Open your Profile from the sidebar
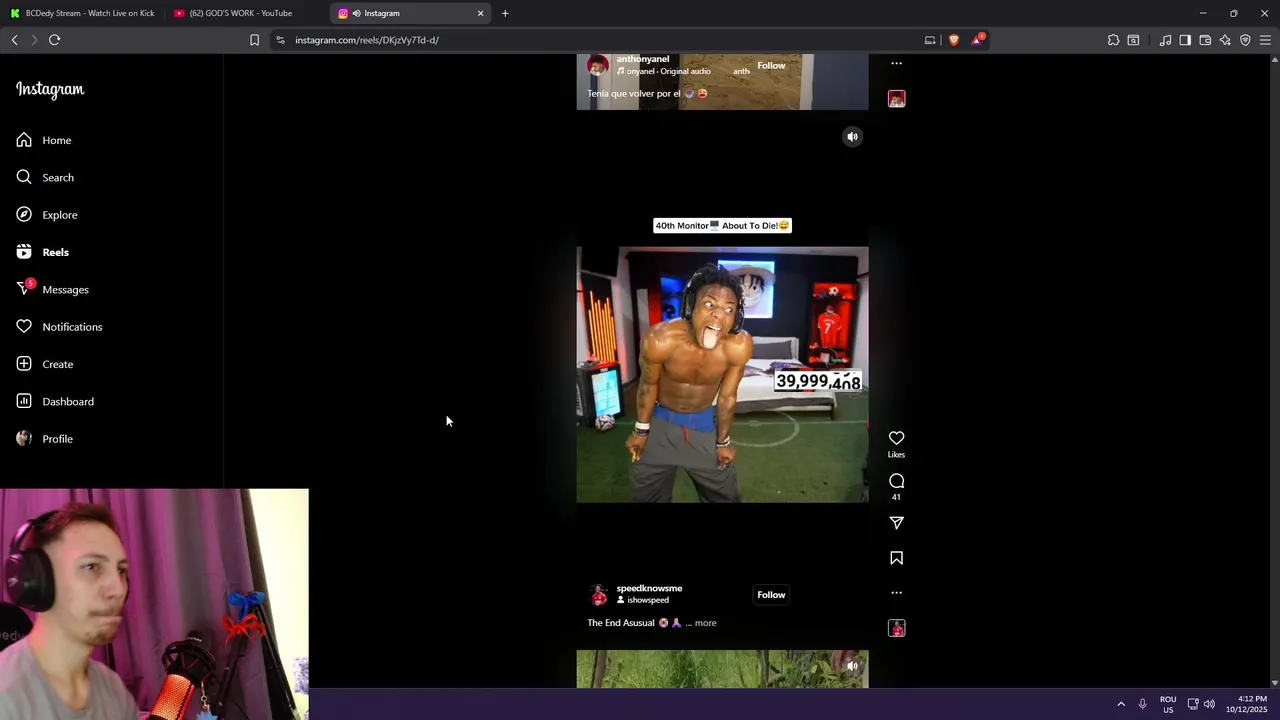Screen dimensions: 1280x720 click(45, 439)
